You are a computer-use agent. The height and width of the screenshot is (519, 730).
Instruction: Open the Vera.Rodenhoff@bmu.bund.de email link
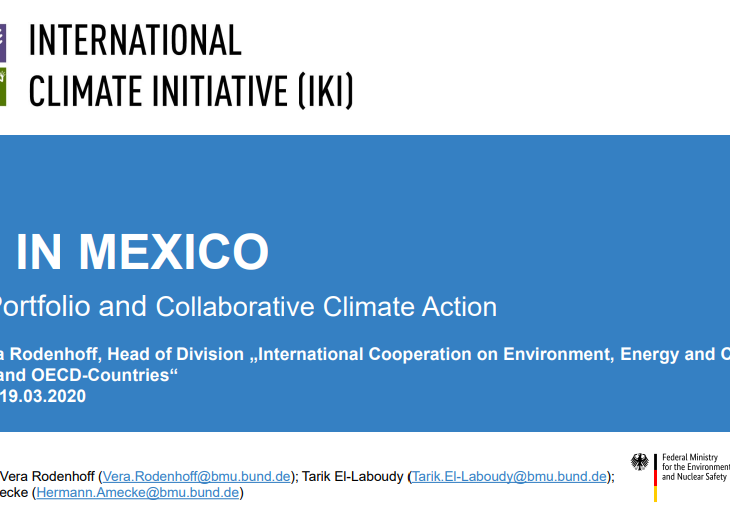pyautogui.click(x=196, y=476)
